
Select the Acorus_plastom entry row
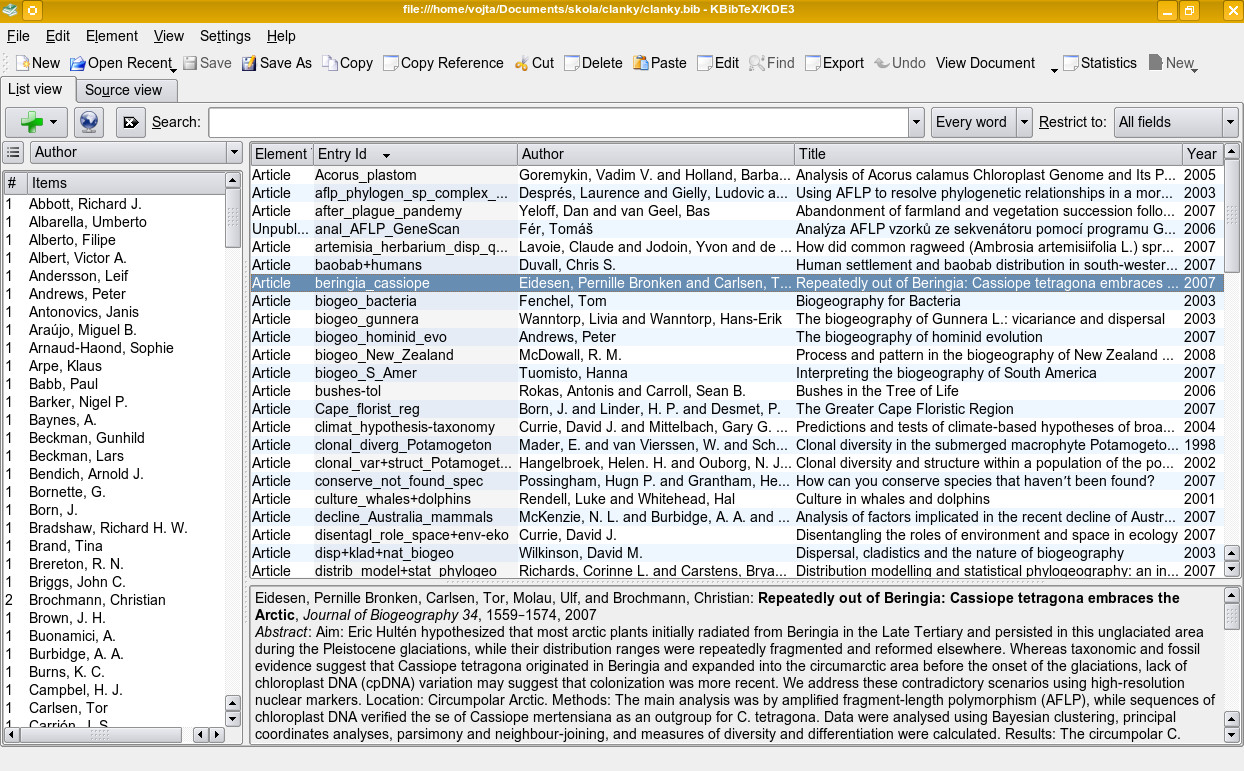736,175
